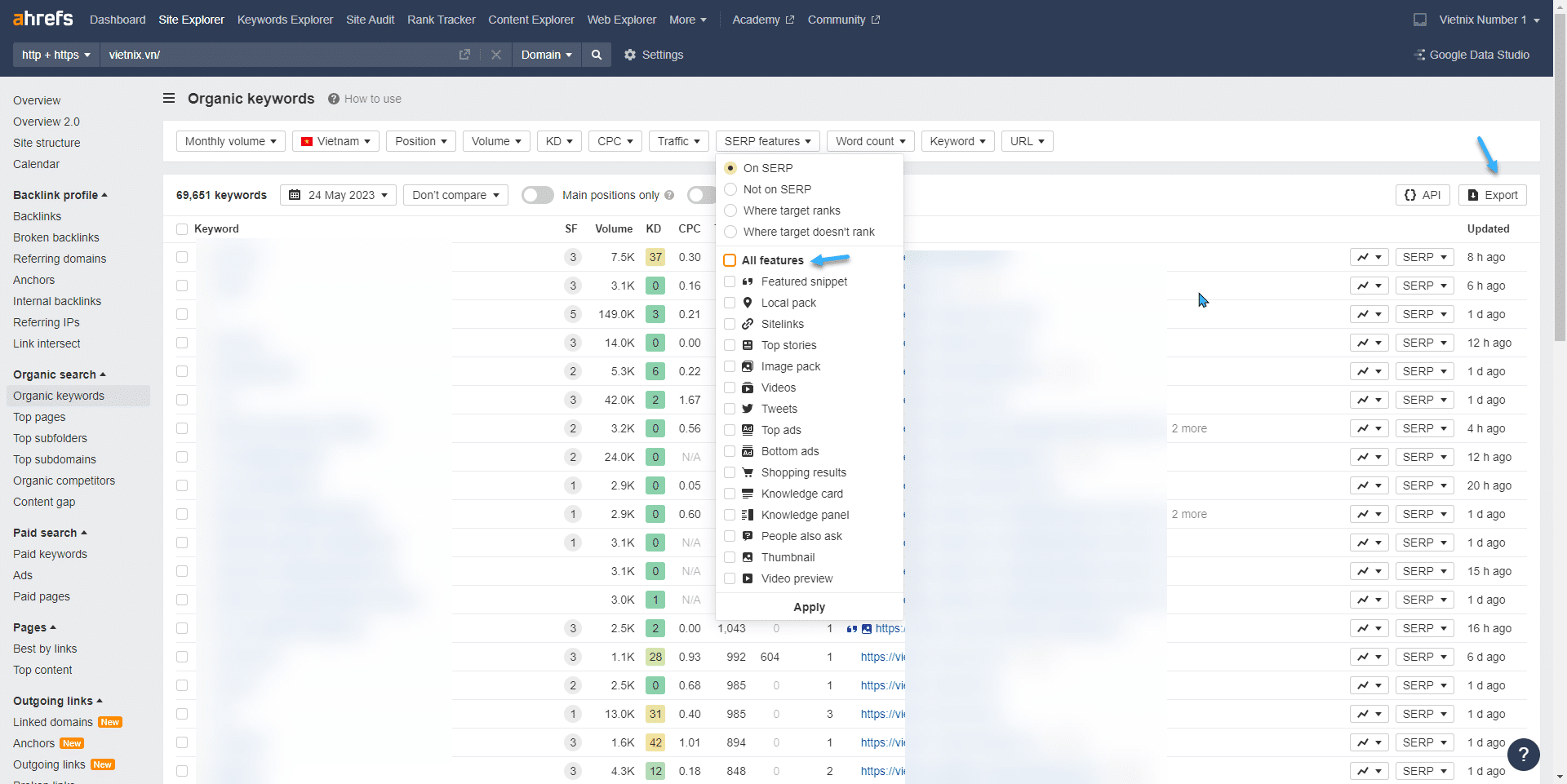Click the API button
Viewport: 1567px width, 784px height.
coord(1423,195)
